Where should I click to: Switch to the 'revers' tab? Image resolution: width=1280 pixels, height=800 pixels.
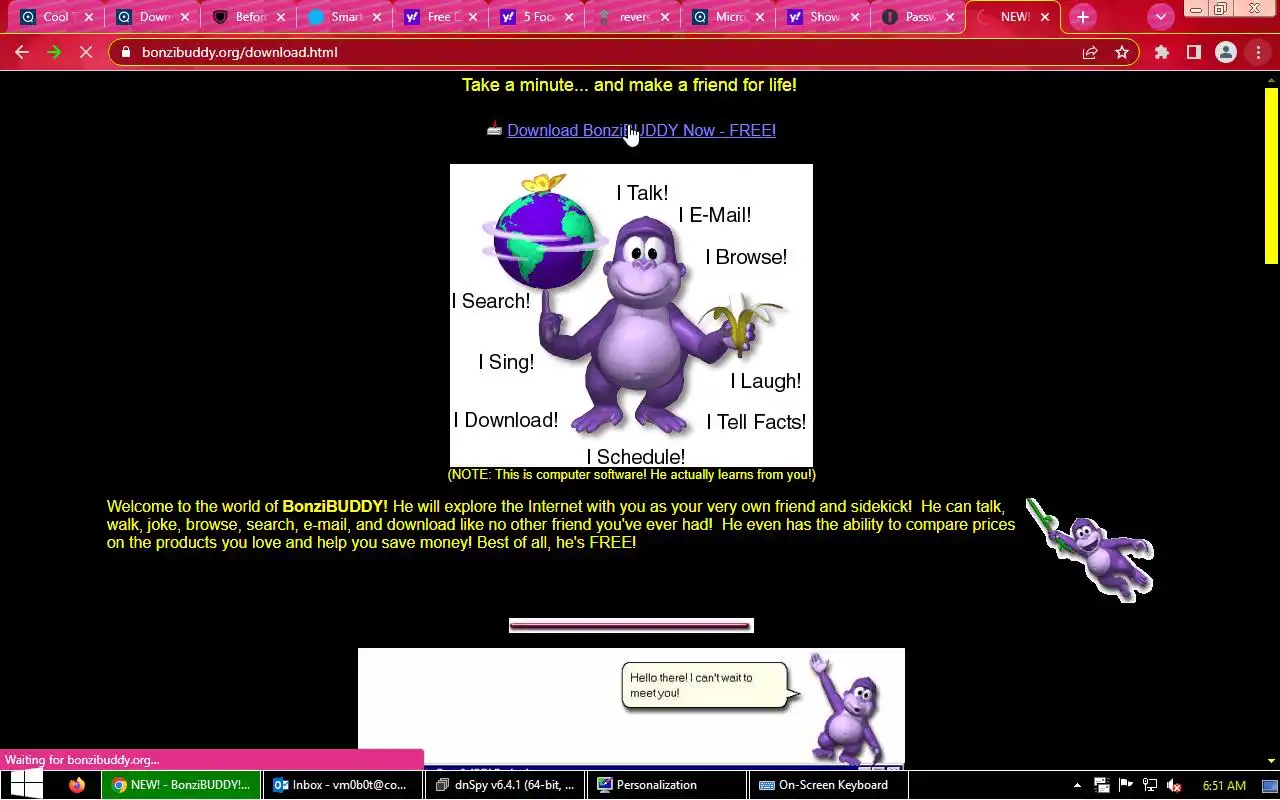[x=632, y=17]
